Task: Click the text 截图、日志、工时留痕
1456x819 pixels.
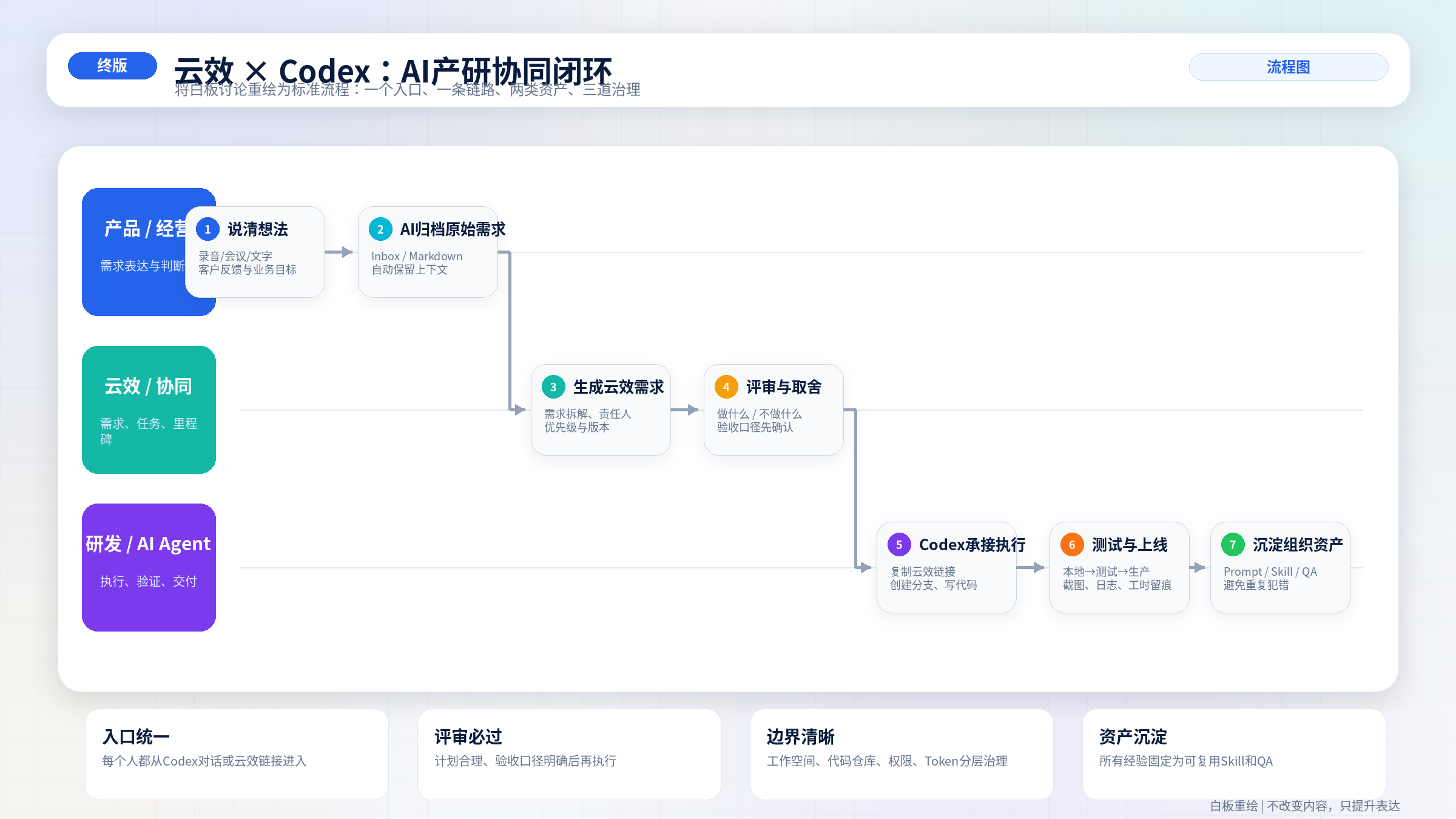Action: tap(1117, 585)
